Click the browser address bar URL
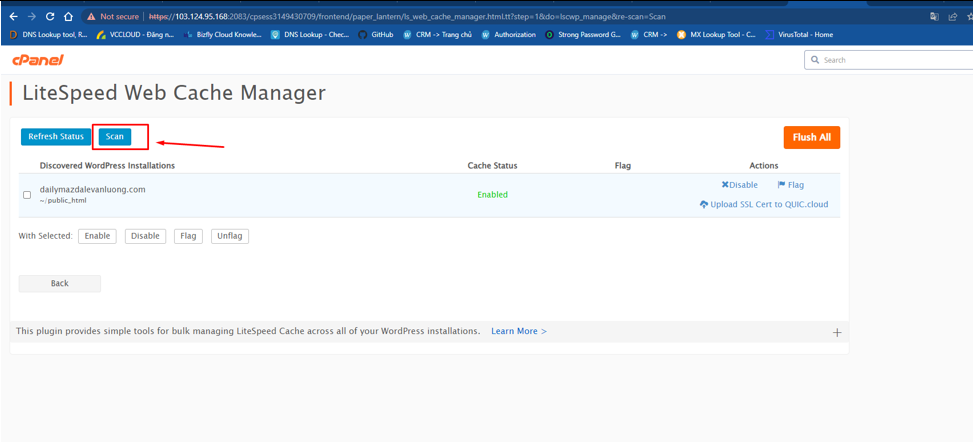The image size is (973, 443). coord(408,17)
